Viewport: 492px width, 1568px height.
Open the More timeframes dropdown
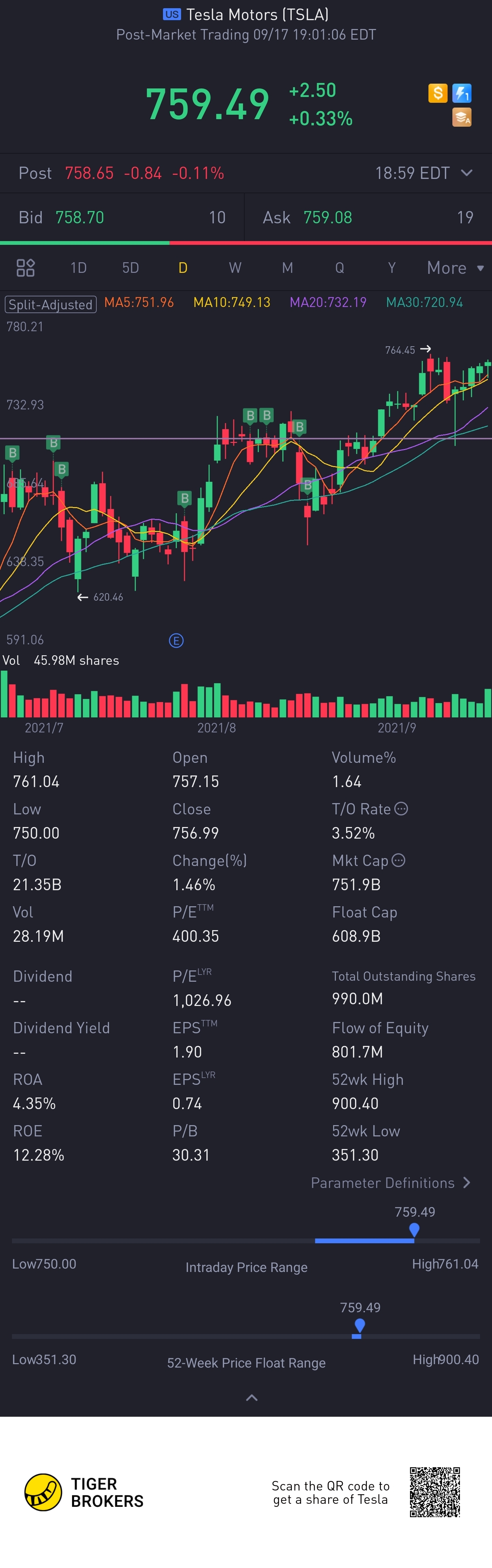pyautogui.click(x=455, y=268)
